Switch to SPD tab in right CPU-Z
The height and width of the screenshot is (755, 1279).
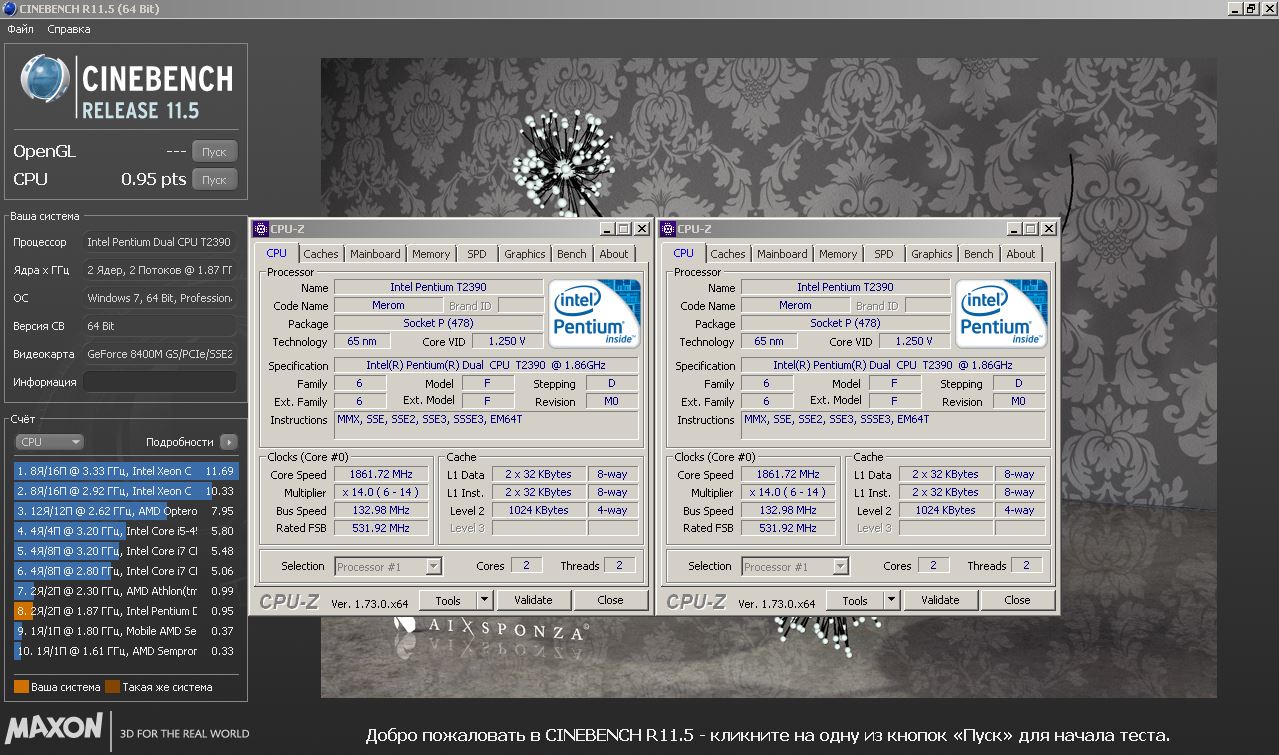[884, 254]
